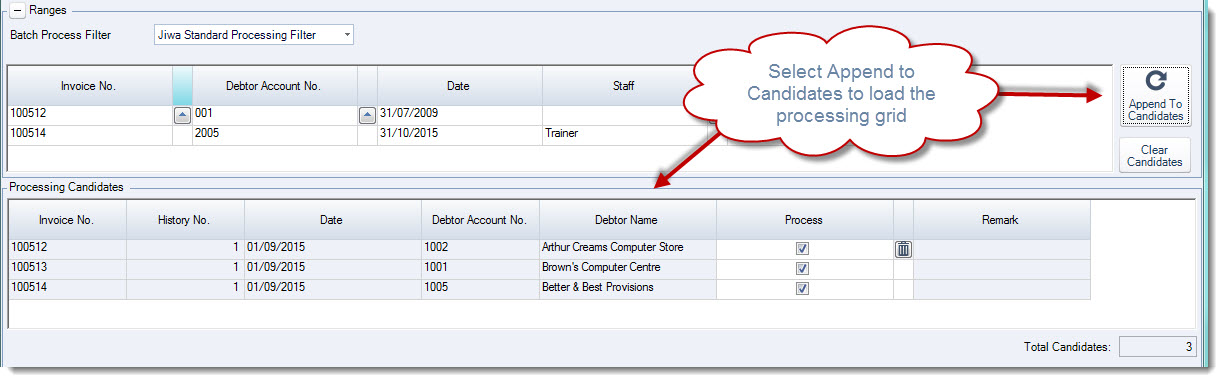The image size is (1223, 382).
Task: Click candidate invoice 100513
Action: pyautogui.click(x=67, y=269)
